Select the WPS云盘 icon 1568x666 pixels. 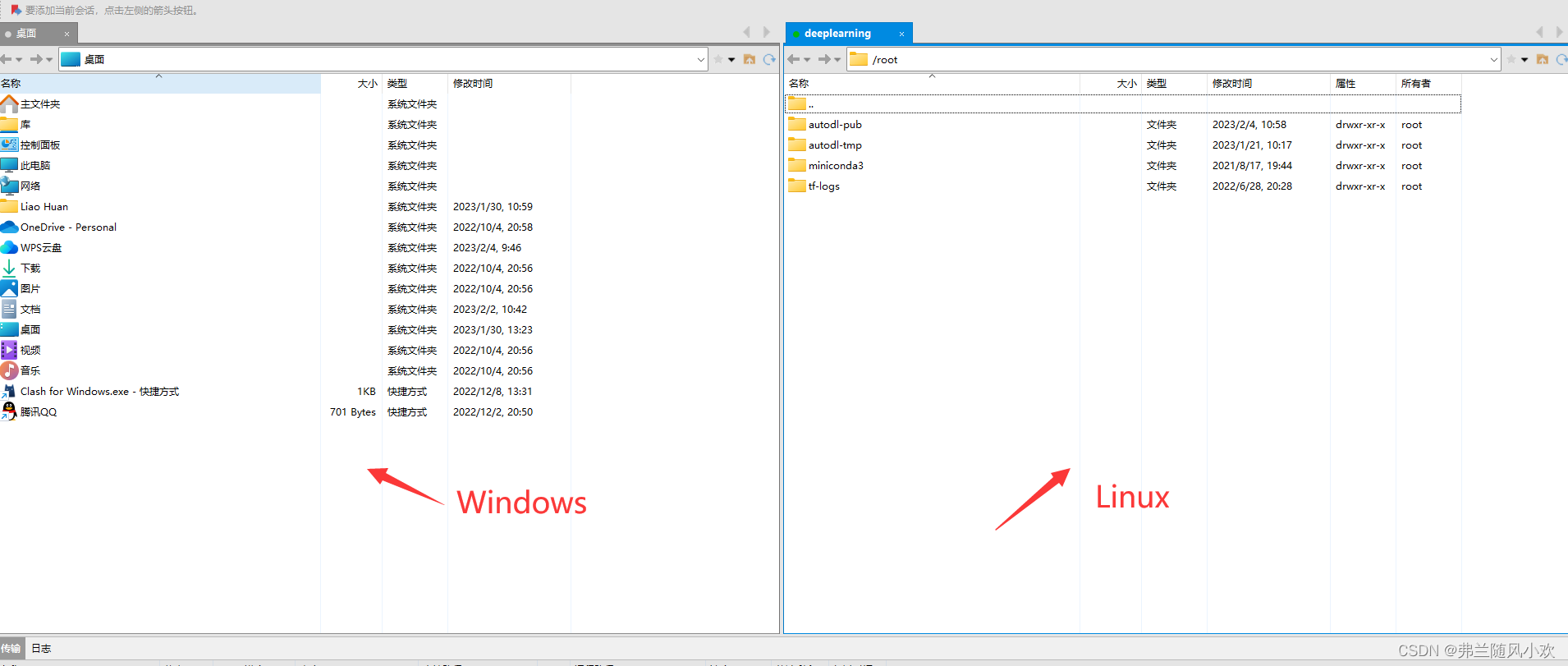(x=9, y=247)
